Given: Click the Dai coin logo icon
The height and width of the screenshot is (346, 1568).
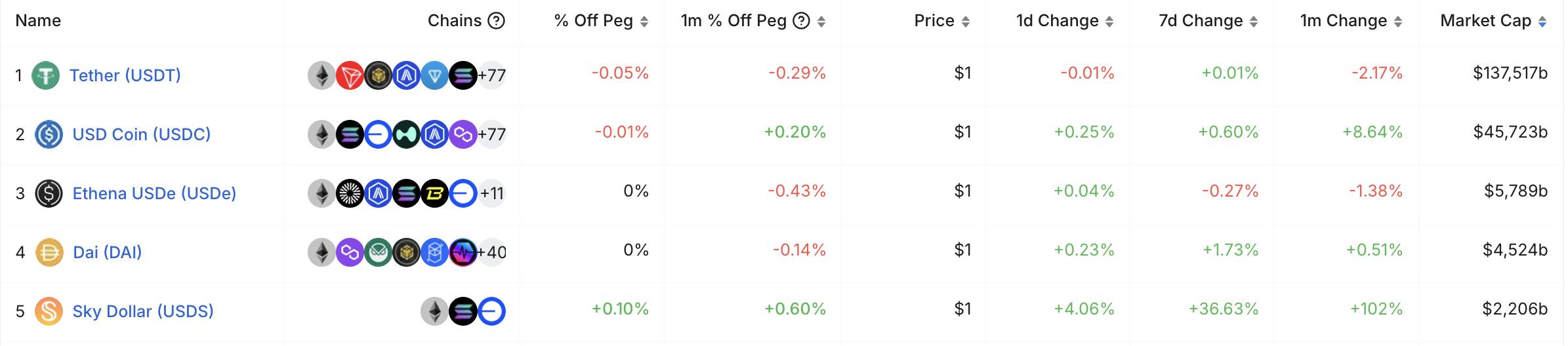Looking at the screenshot, I should [49, 252].
